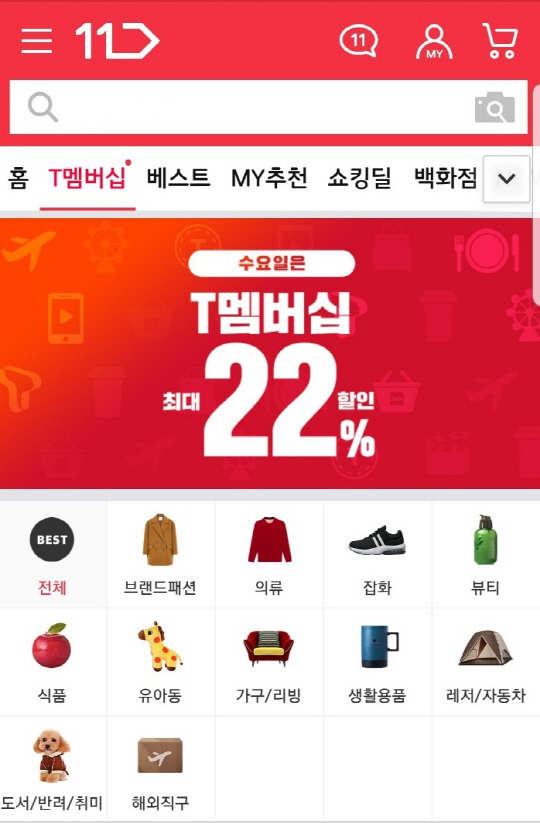Open the 식품 apple category
Image resolution: width=540 pixels, height=823 pixels.
point(52,662)
